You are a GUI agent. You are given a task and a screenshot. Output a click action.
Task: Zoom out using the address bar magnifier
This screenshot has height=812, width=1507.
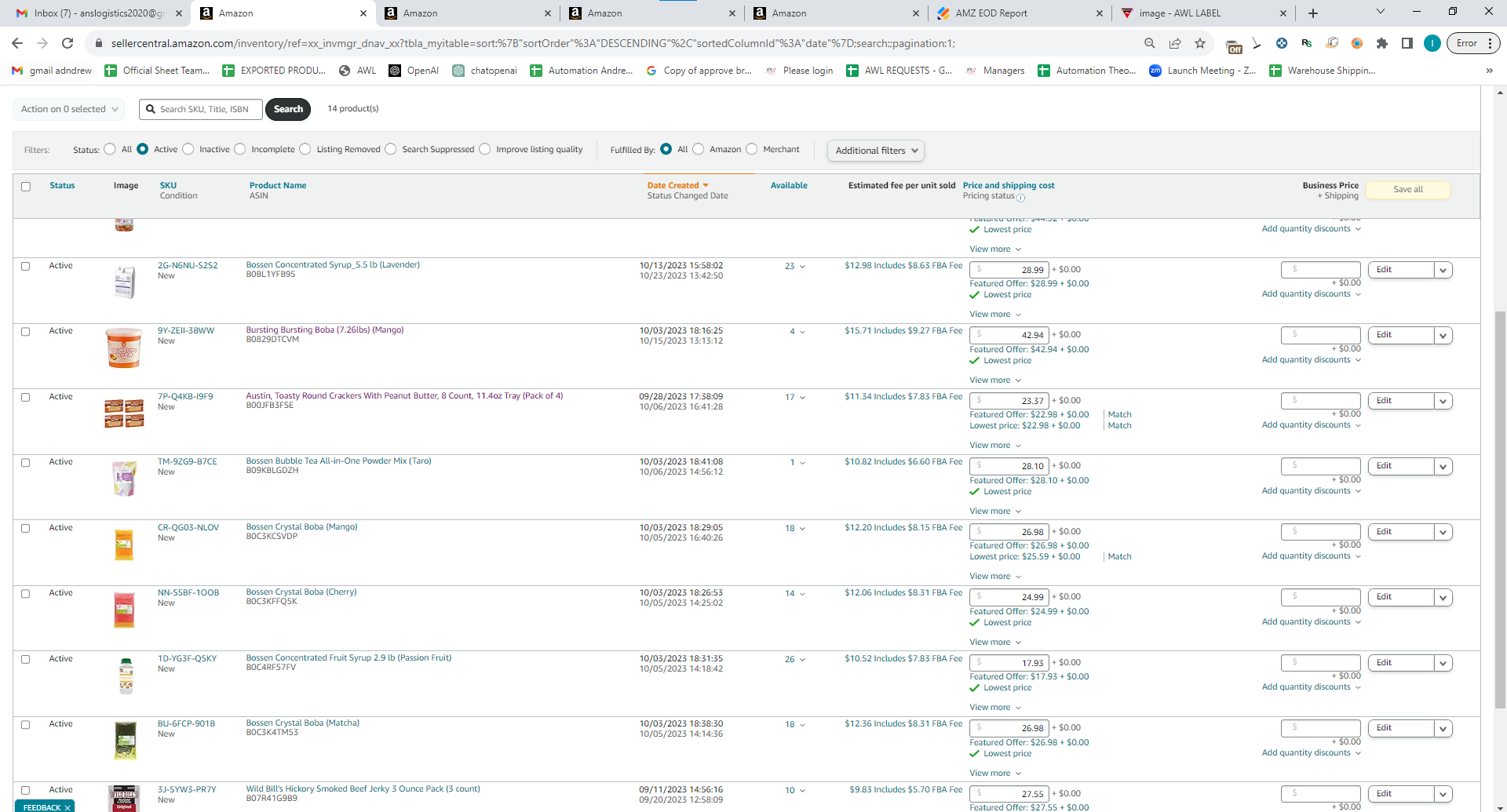click(x=1150, y=43)
